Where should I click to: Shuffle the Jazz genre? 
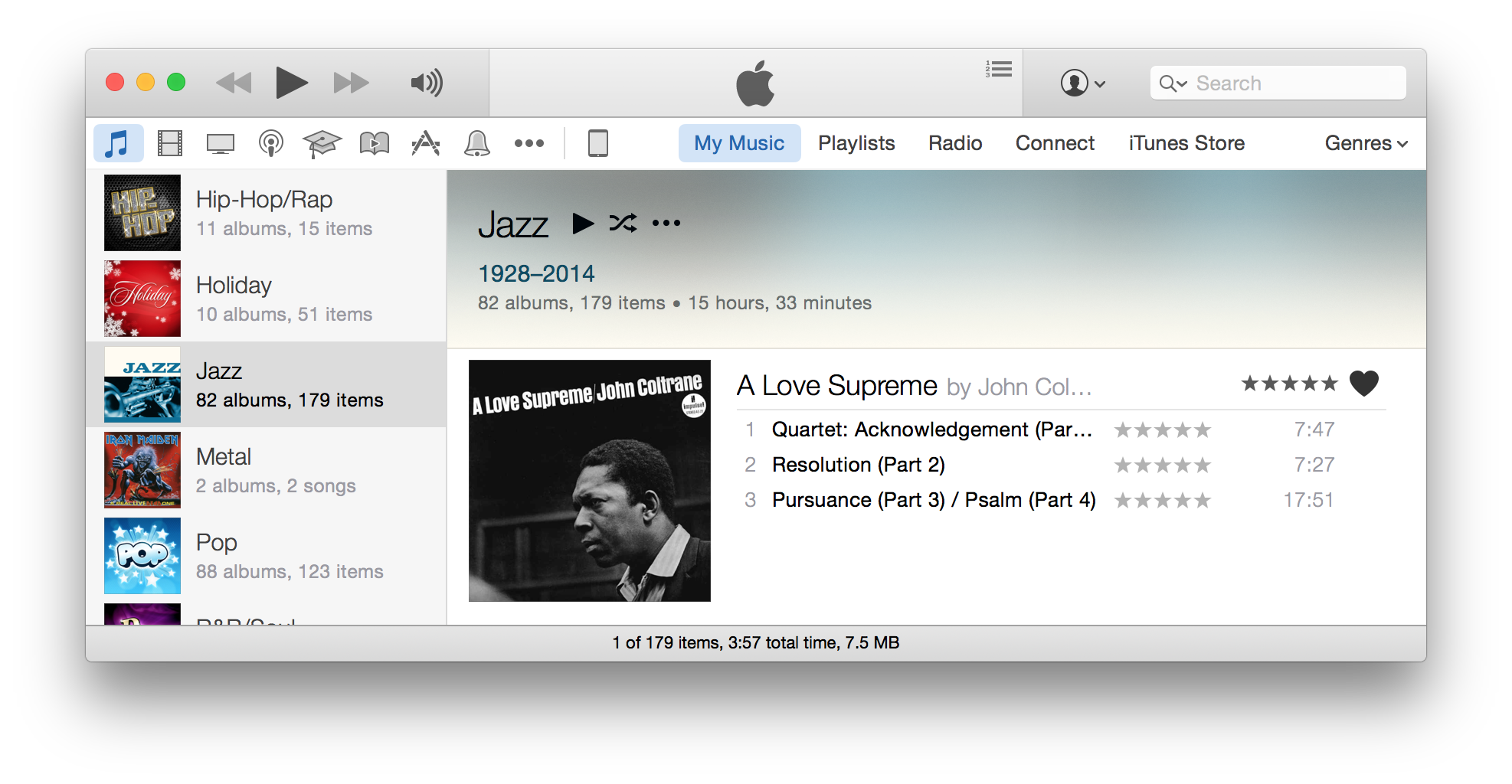coord(623,223)
